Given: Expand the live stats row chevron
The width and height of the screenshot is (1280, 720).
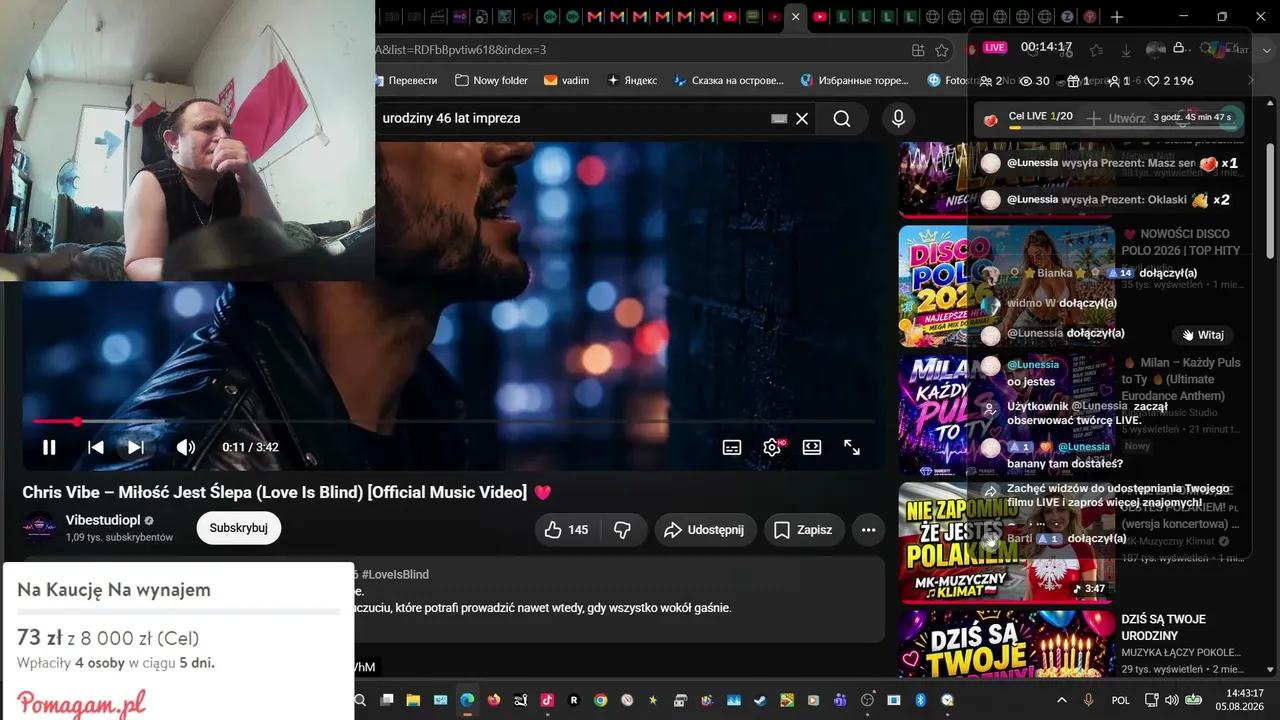Looking at the screenshot, I should coord(1249,81).
